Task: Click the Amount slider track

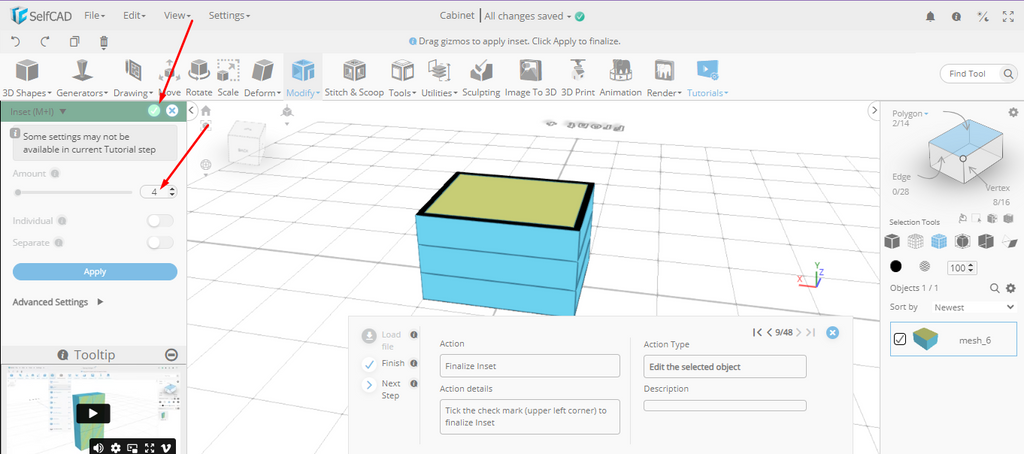Action: pos(74,192)
